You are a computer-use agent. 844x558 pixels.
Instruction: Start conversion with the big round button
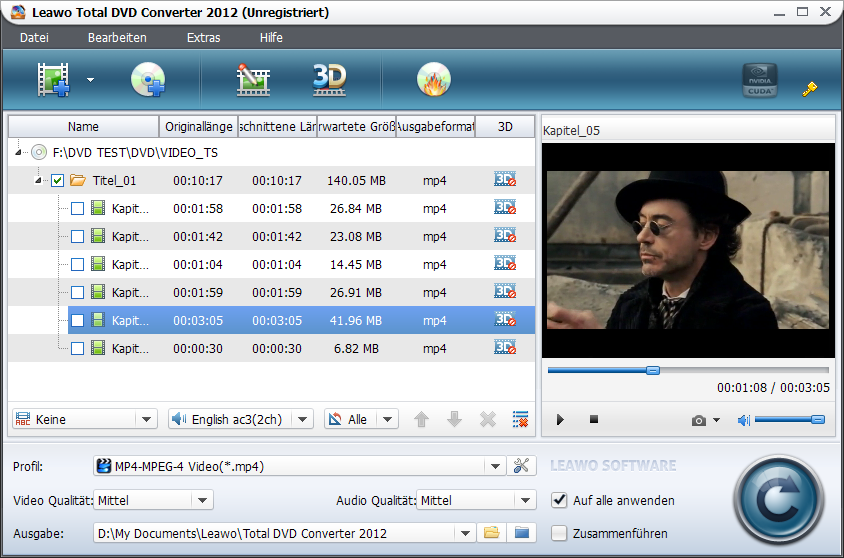[x=778, y=499]
